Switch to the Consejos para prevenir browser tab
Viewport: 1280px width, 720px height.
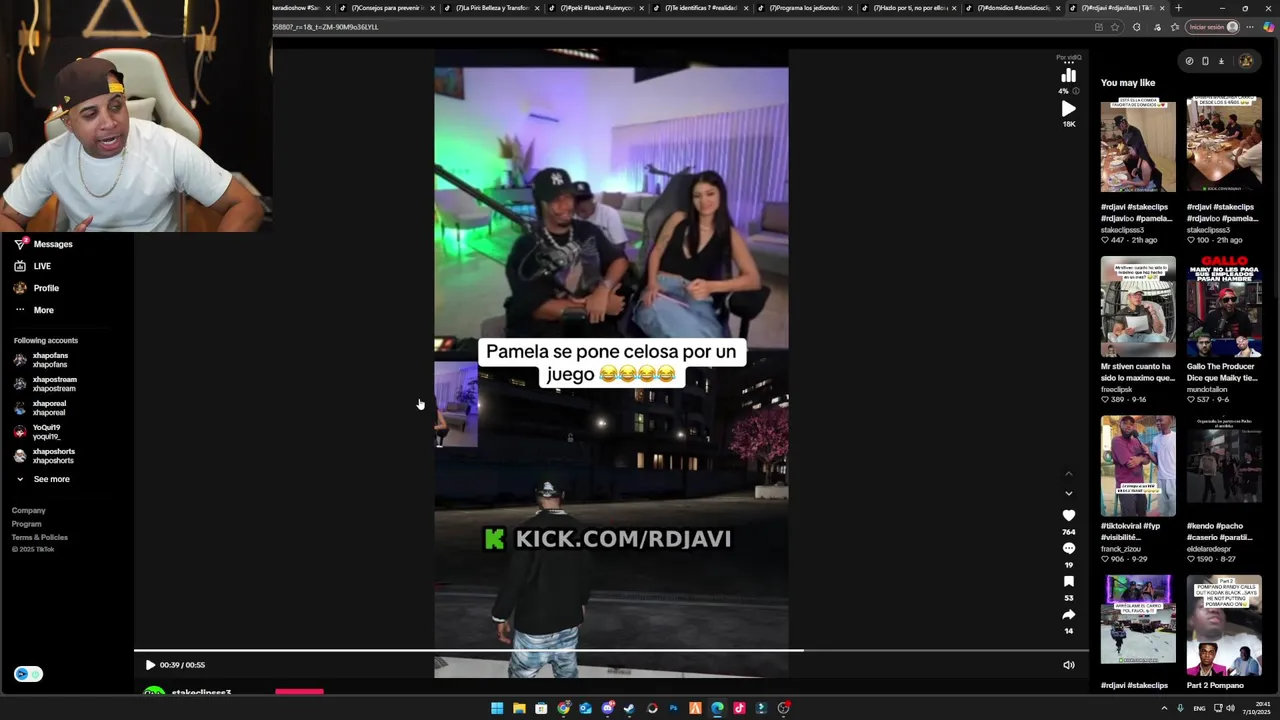[385, 8]
